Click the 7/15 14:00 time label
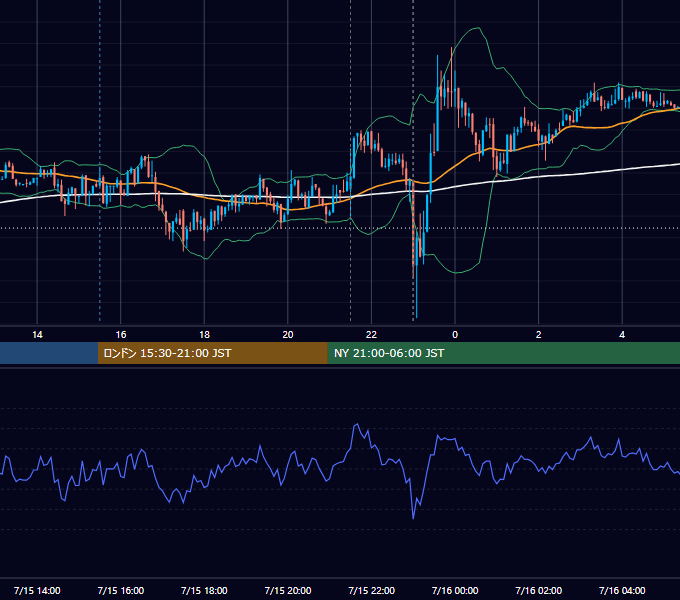This screenshot has height=600, width=680. click(x=37, y=590)
